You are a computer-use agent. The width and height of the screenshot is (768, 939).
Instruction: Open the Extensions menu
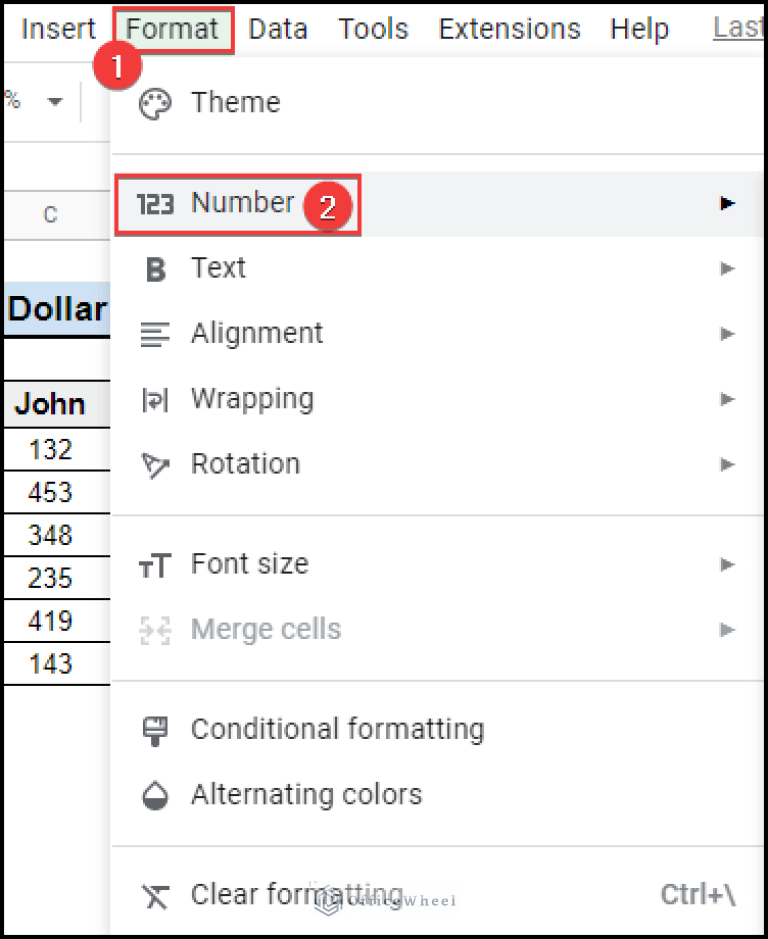(x=509, y=29)
